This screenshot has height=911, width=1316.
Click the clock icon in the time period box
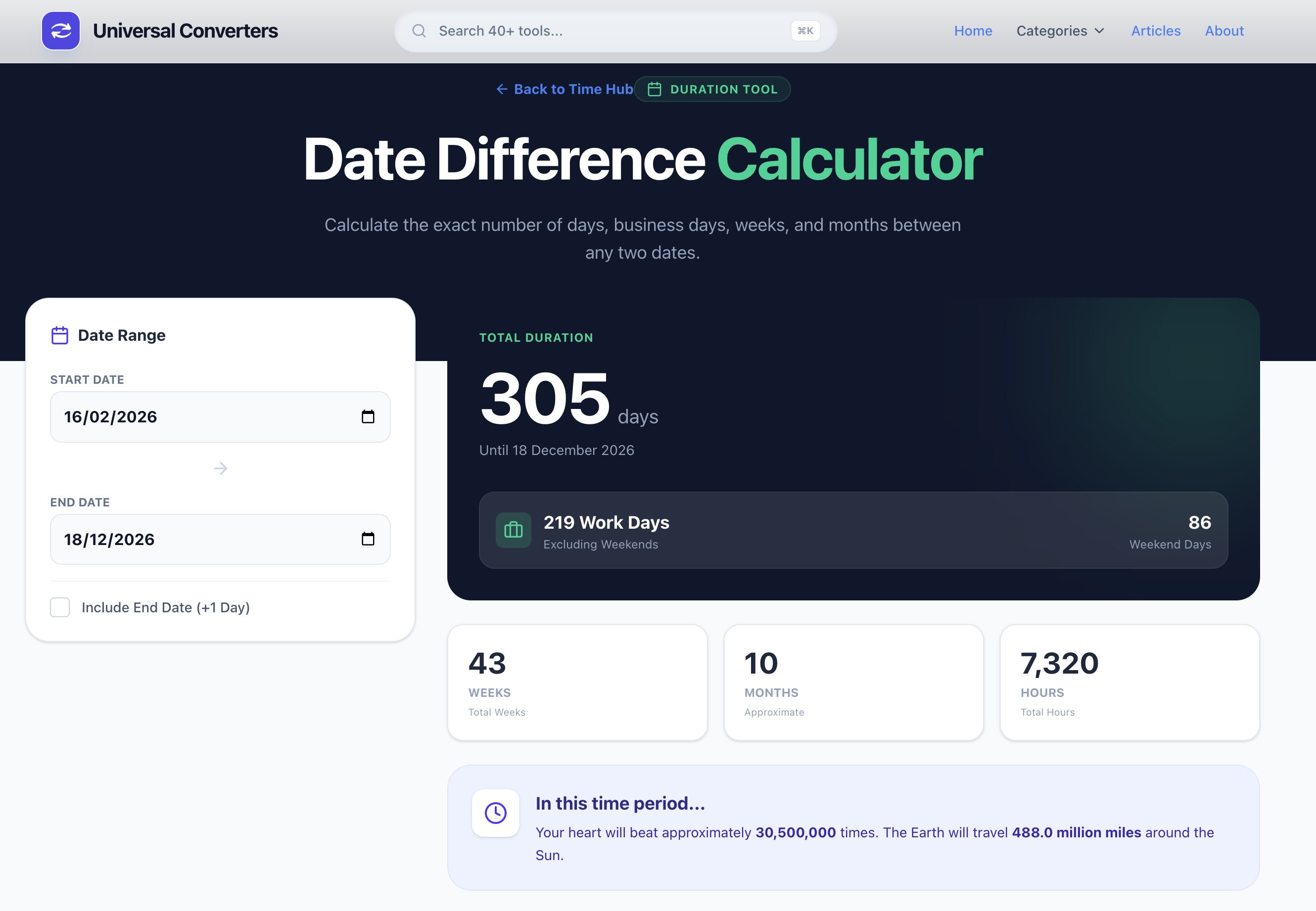pyautogui.click(x=495, y=813)
